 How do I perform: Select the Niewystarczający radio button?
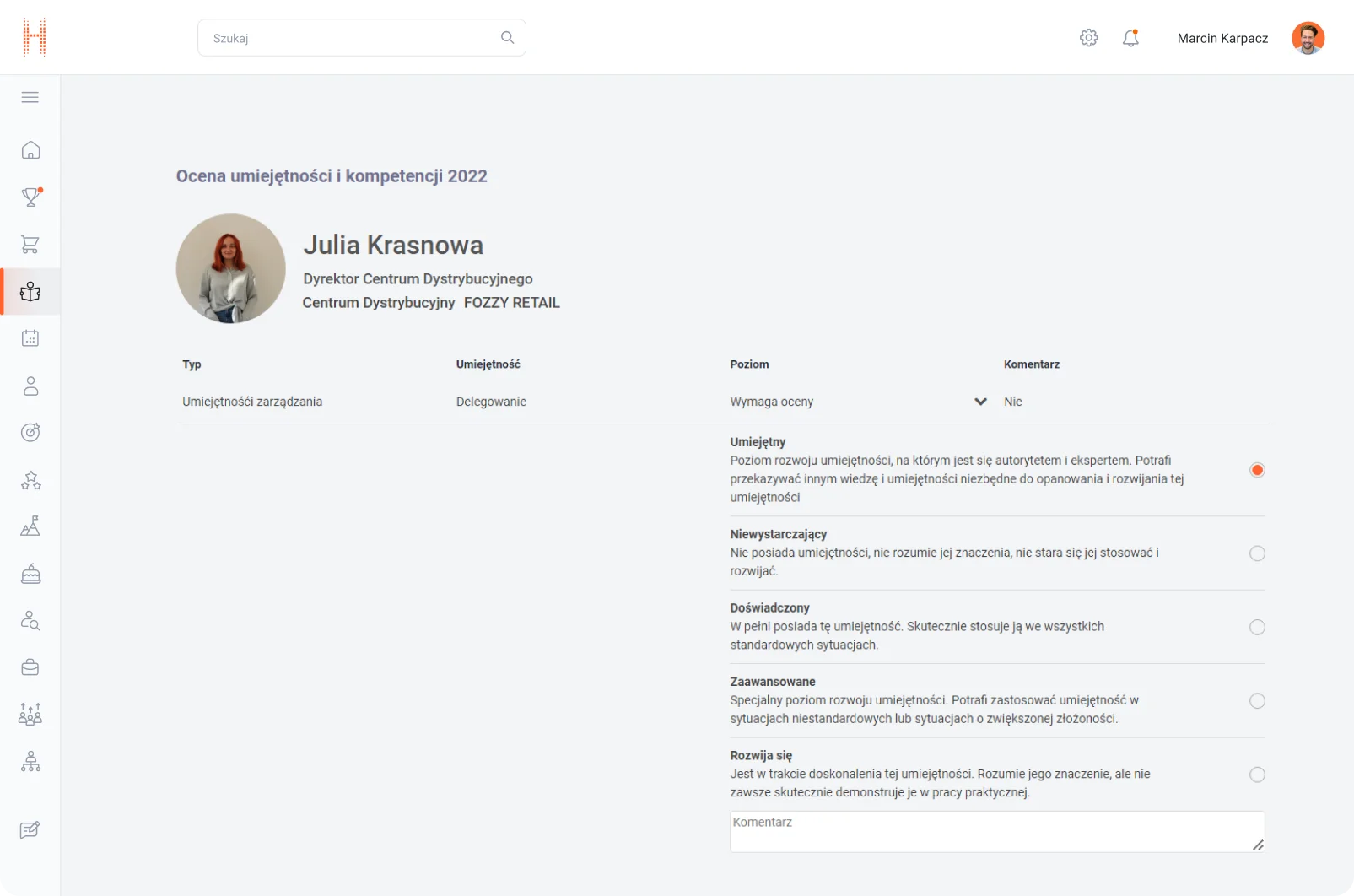point(1257,553)
